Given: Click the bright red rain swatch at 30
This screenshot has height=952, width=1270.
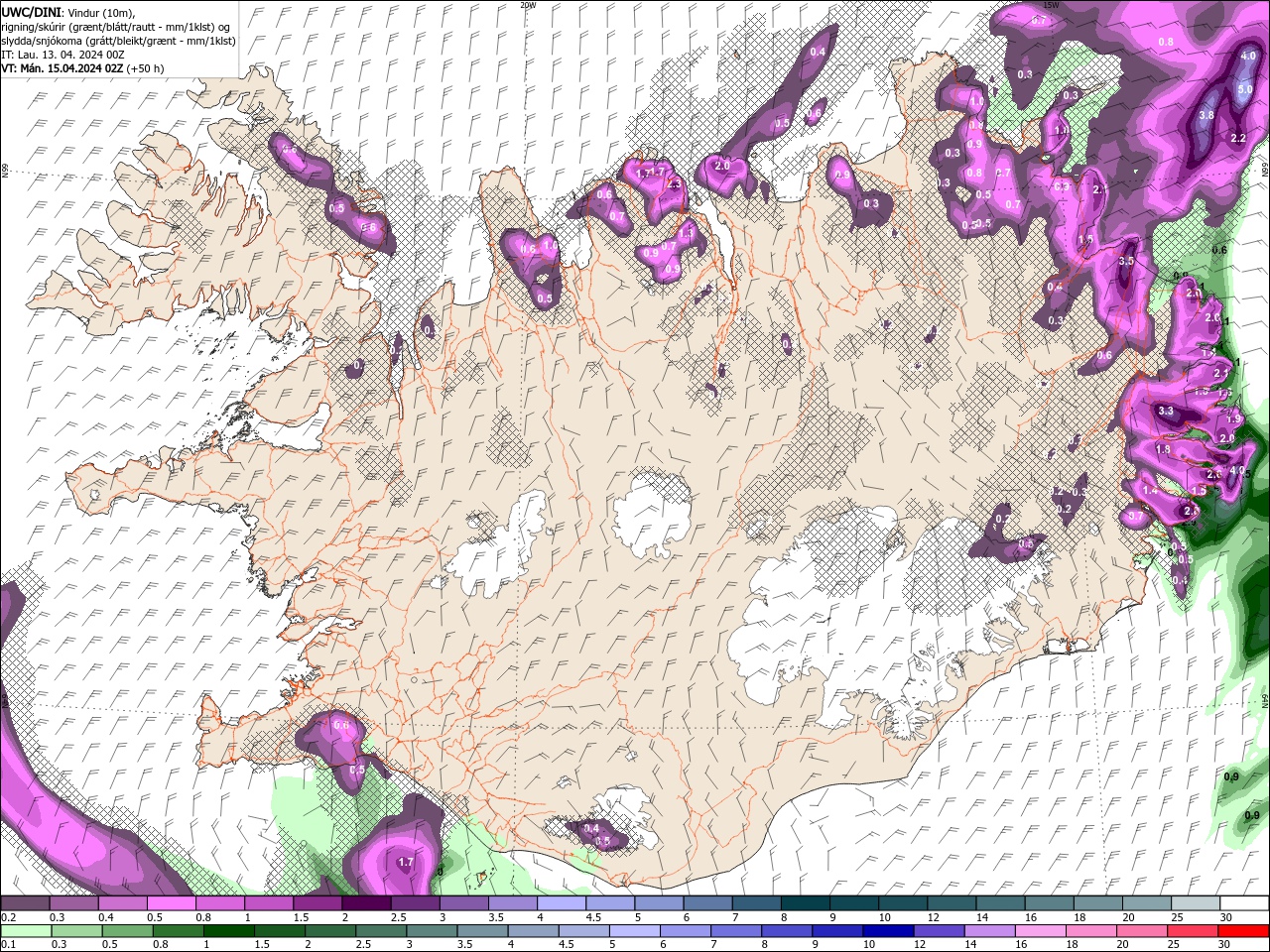Looking at the screenshot, I should pos(1242,931).
